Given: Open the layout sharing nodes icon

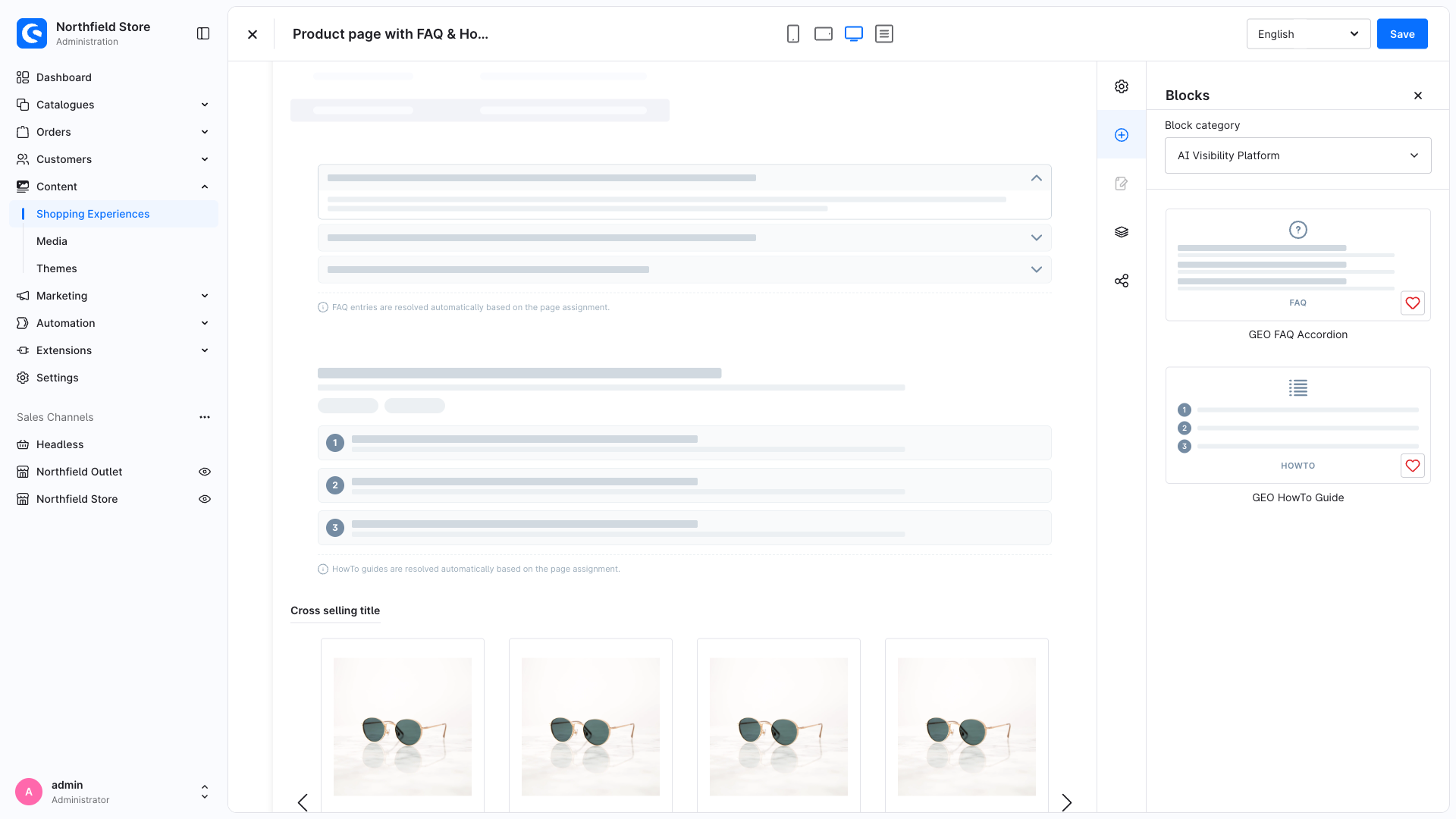Looking at the screenshot, I should [x=1122, y=281].
